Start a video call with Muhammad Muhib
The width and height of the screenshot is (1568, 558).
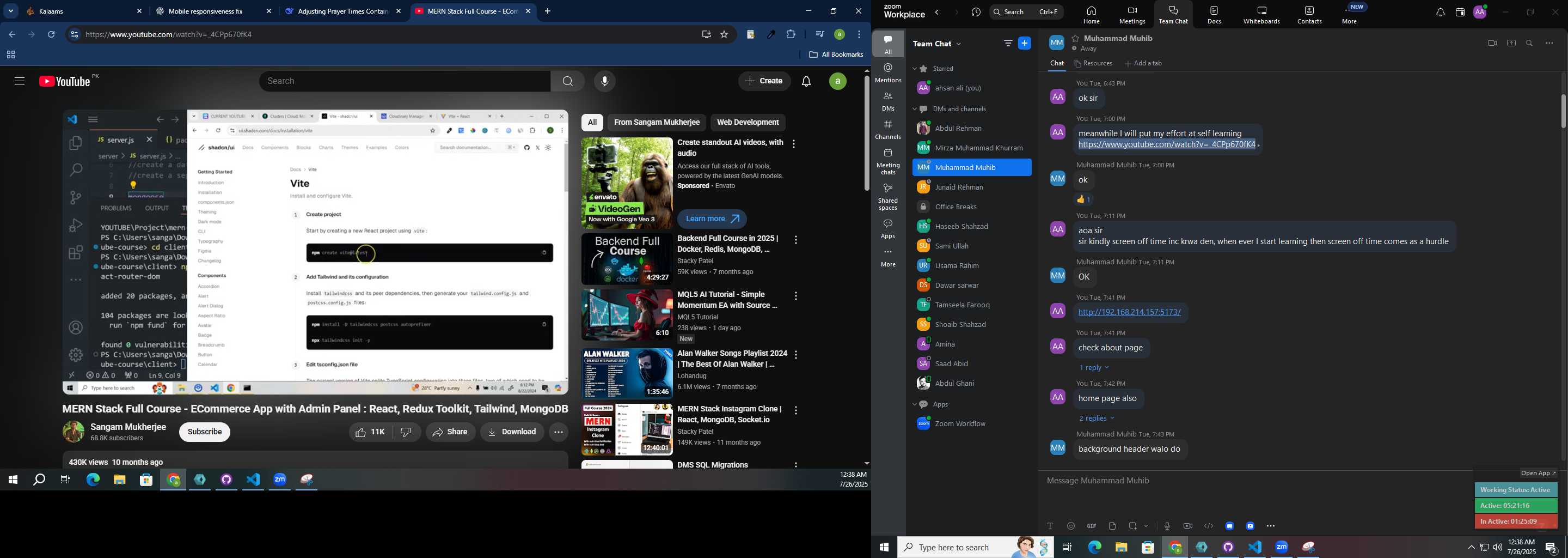(x=1492, y=43)
